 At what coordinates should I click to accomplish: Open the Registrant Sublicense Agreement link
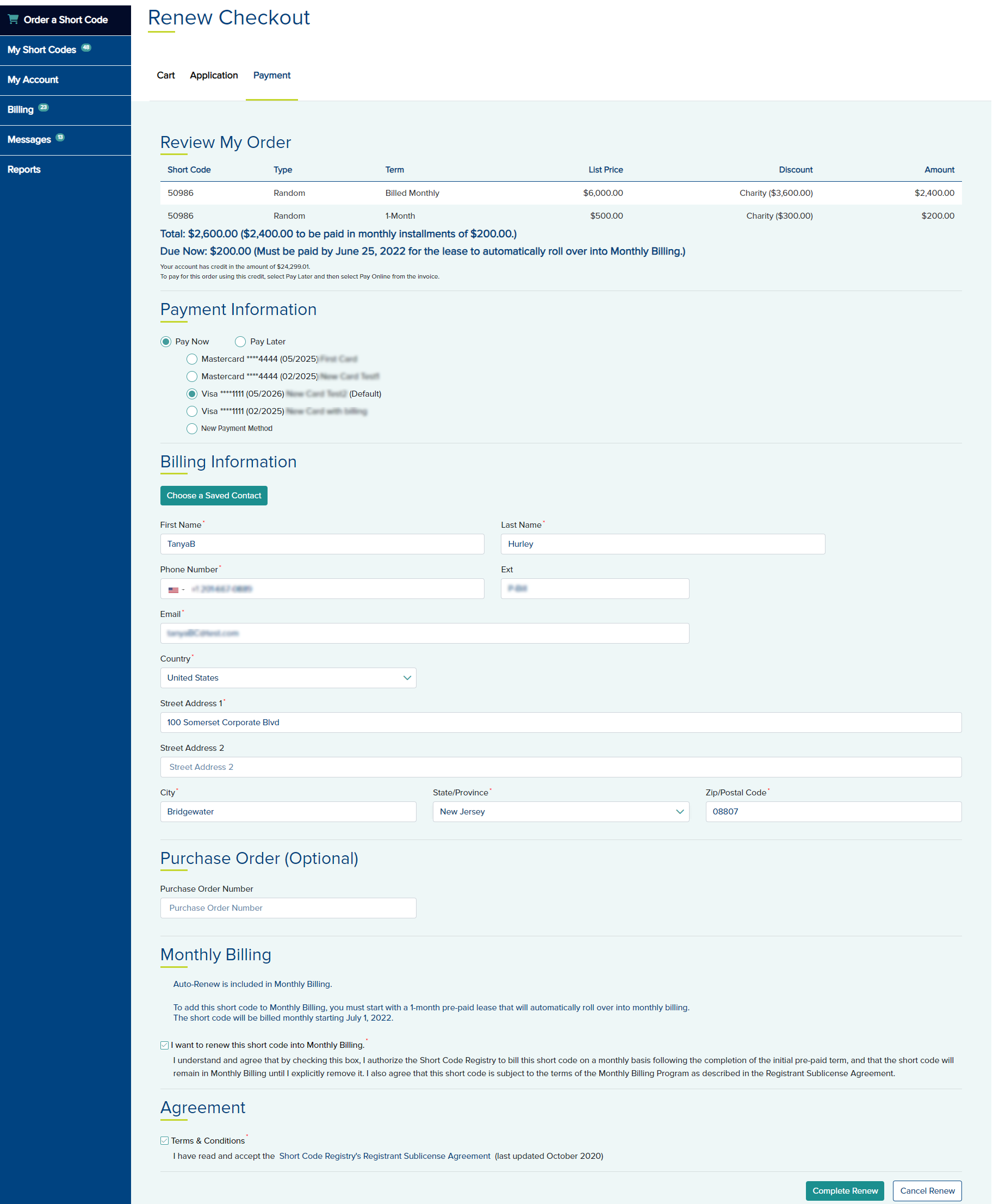[x=384, y=1157]
